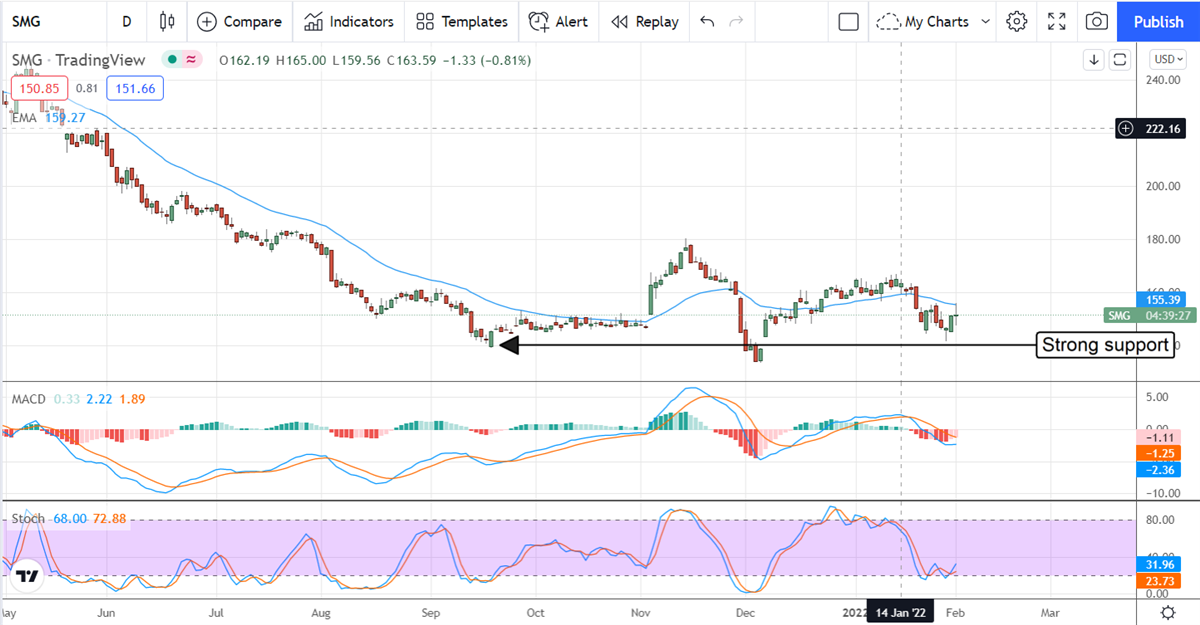The height and width of the screenshot is (625, 1200).
Task: Open the USD currency dropdown
Action: point(1168,60)
